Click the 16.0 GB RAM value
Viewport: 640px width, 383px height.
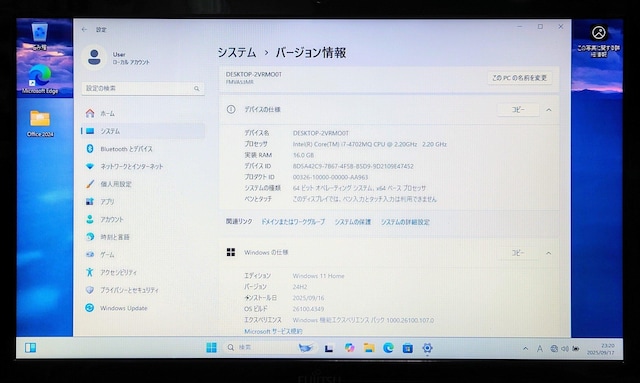[303, 155]
